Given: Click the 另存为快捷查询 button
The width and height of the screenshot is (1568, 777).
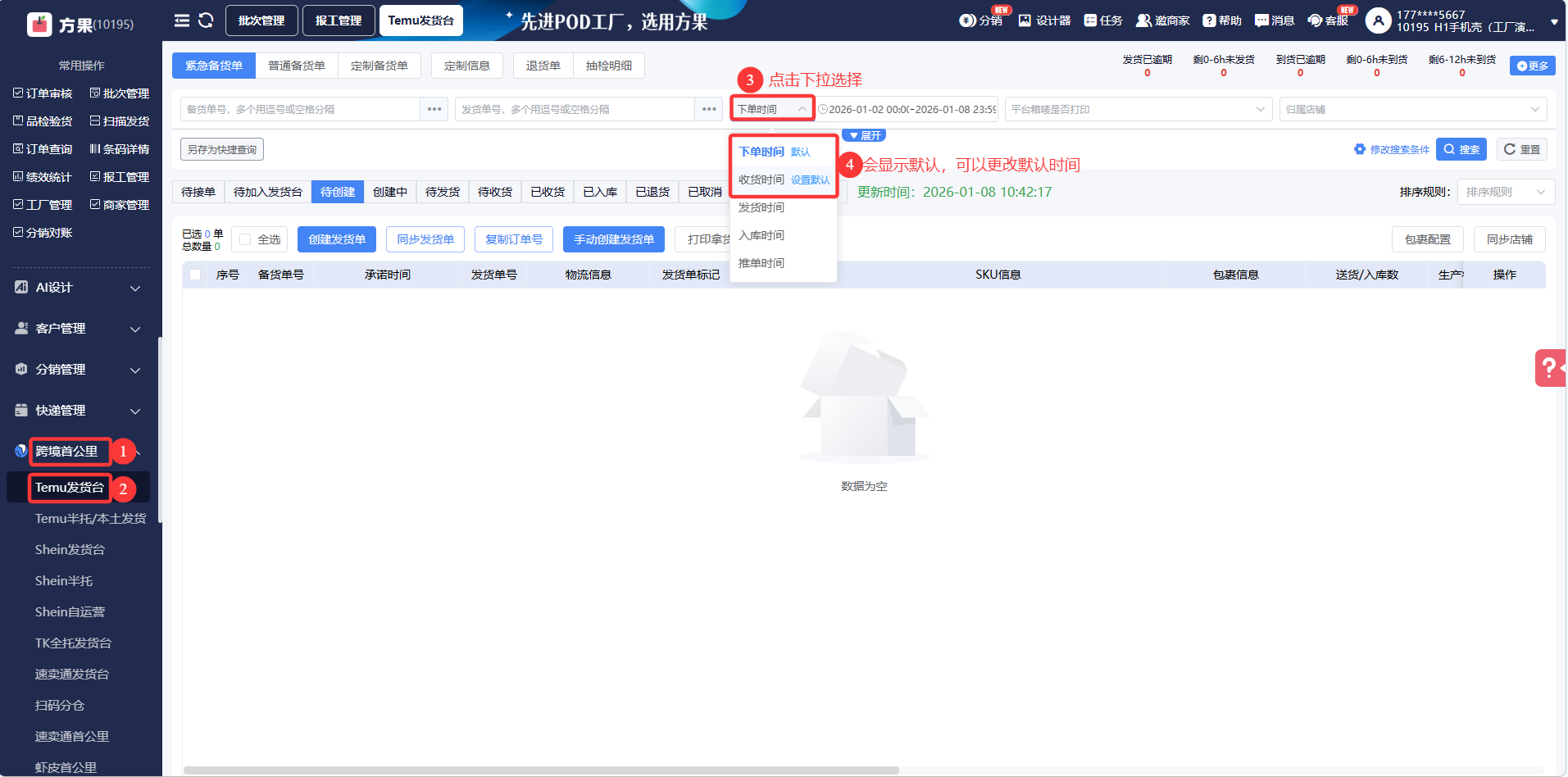Looking at the screenshot, I should [222, 149].
